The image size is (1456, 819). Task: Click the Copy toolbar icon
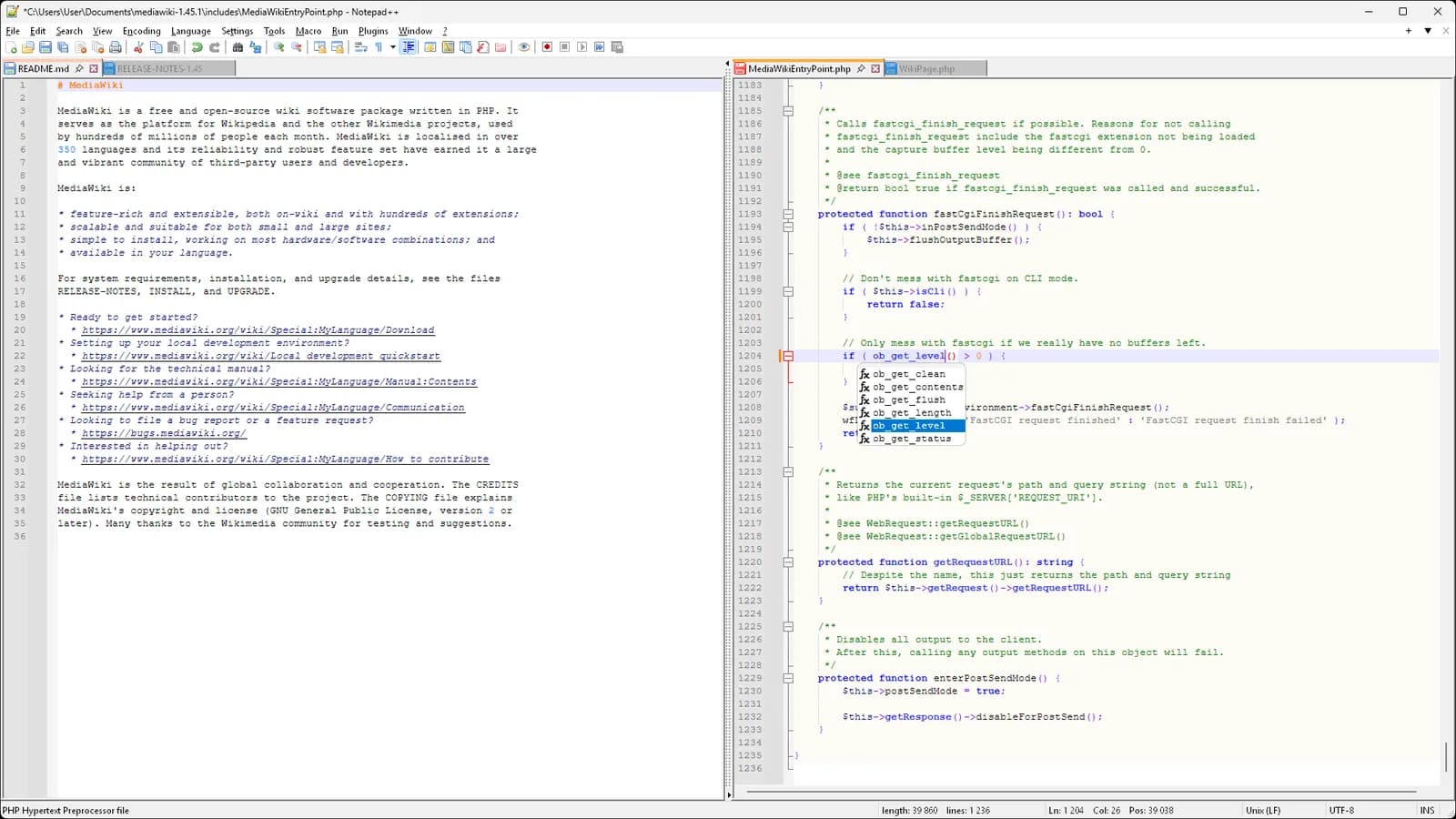pyautogui.click(x=156, y=47)
